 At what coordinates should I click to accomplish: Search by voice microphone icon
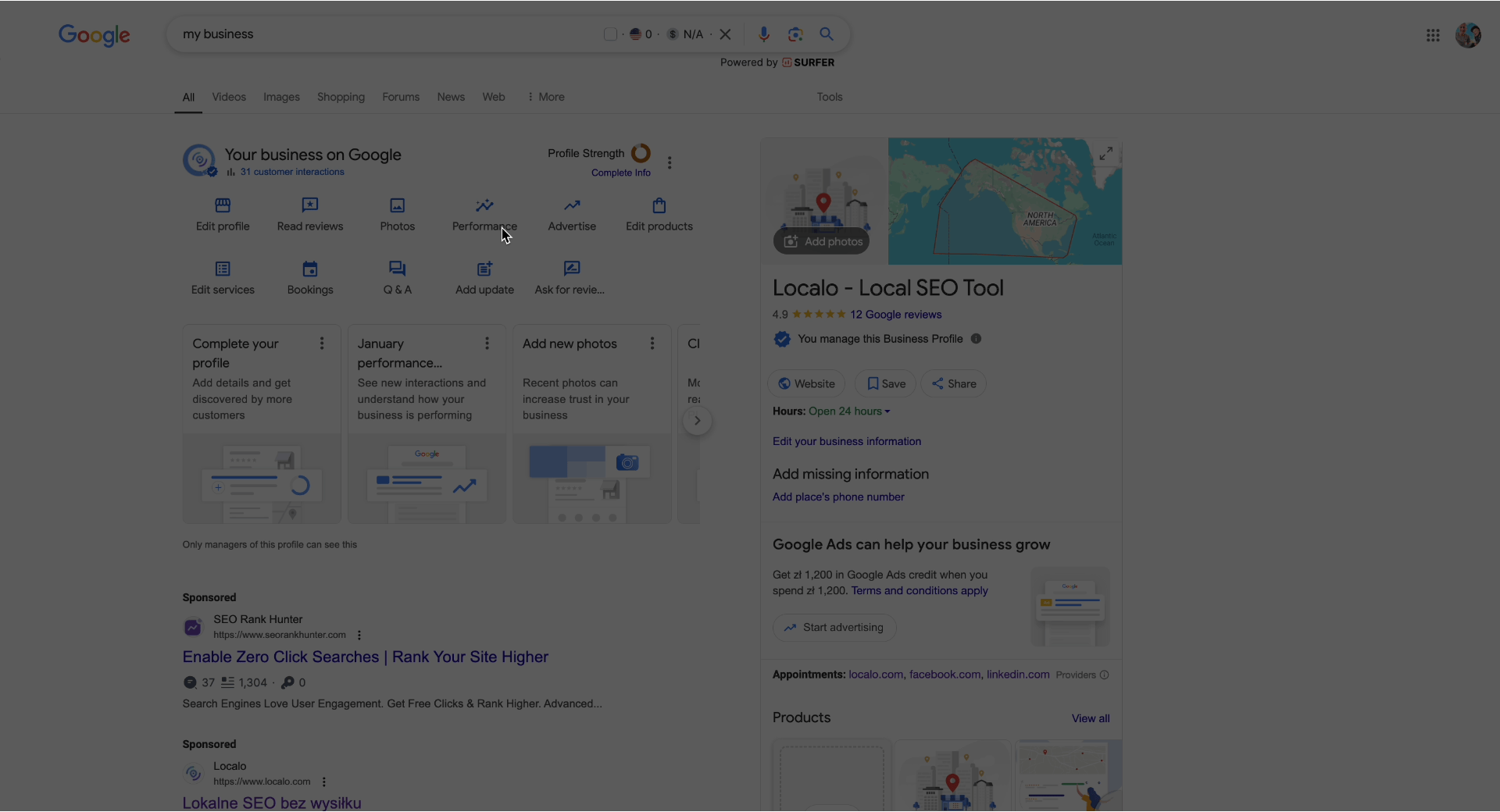[x=763, y=34]
